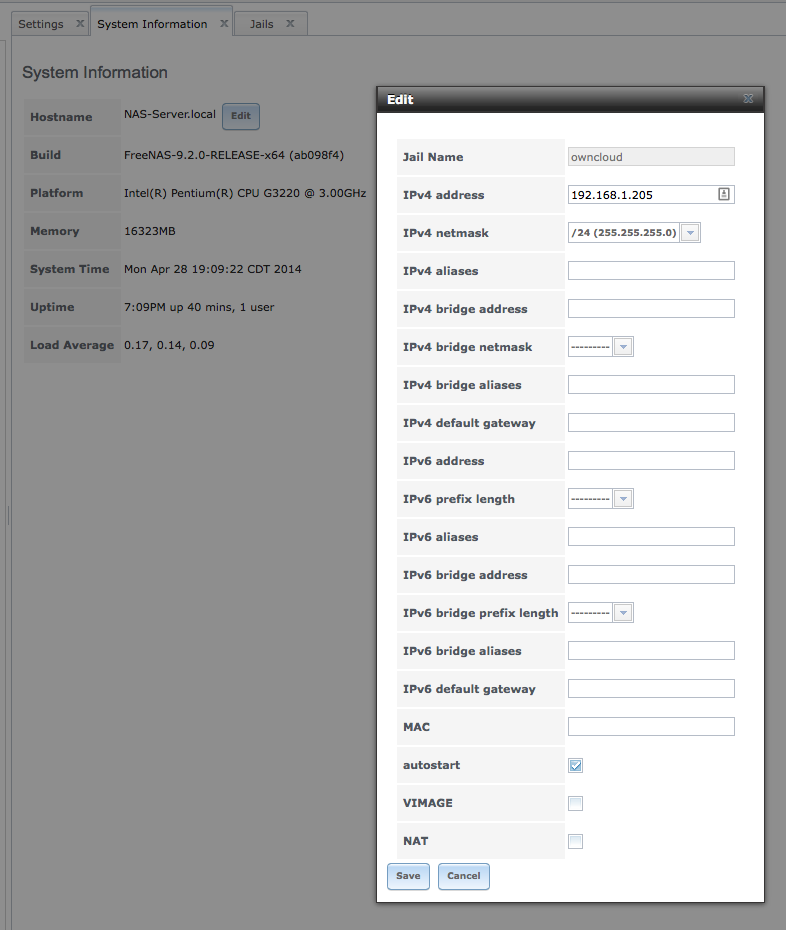Click the IPv6 bridge address field
Viewport: 786px width, 930px height.
click(x=651, y=575)
